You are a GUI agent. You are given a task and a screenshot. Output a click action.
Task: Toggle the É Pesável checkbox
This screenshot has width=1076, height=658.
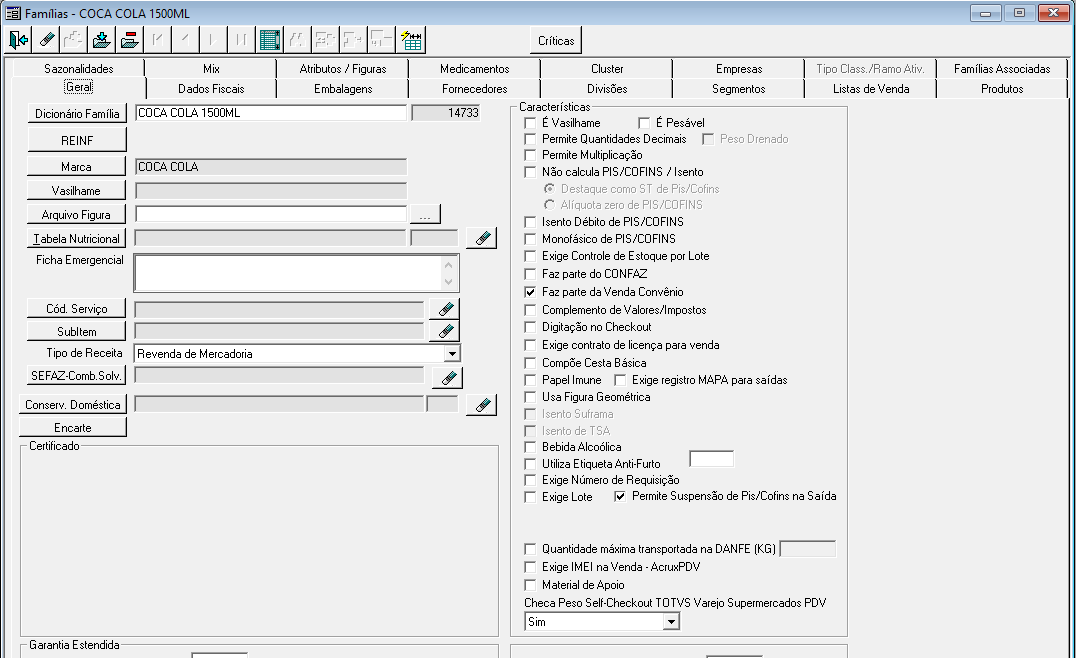tap(644, 123)
